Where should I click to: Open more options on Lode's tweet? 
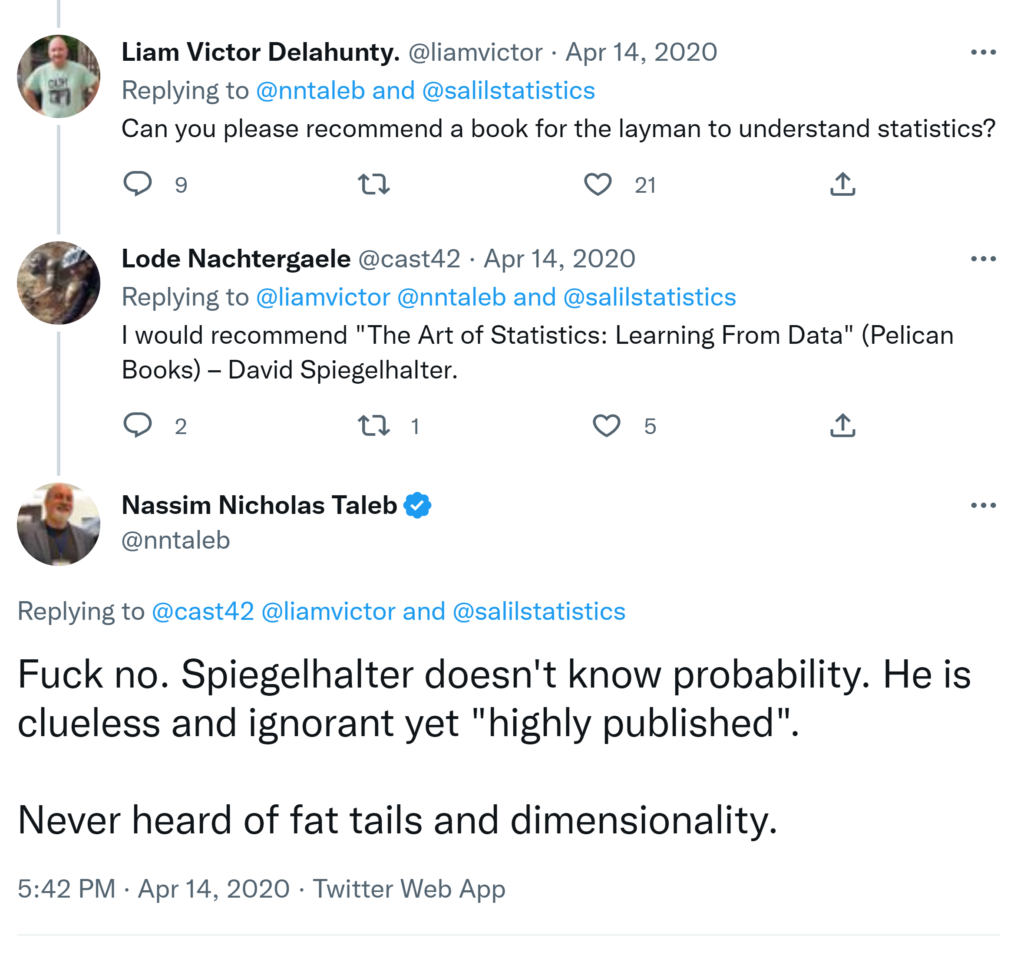click(983, 259)
